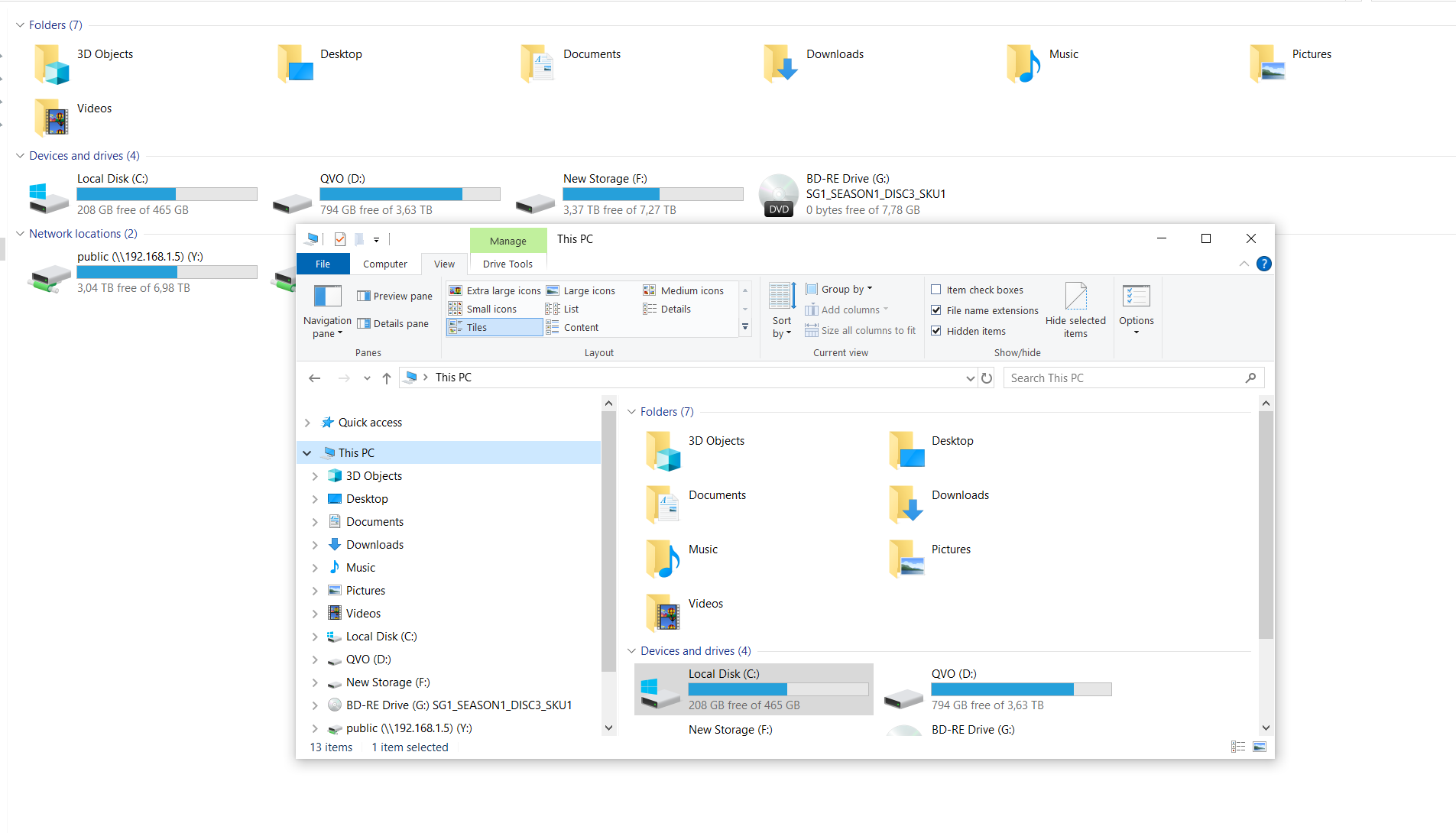Expand Local Disk (C:) tree node
The image size is (1456, 833).
pos(315,637)
